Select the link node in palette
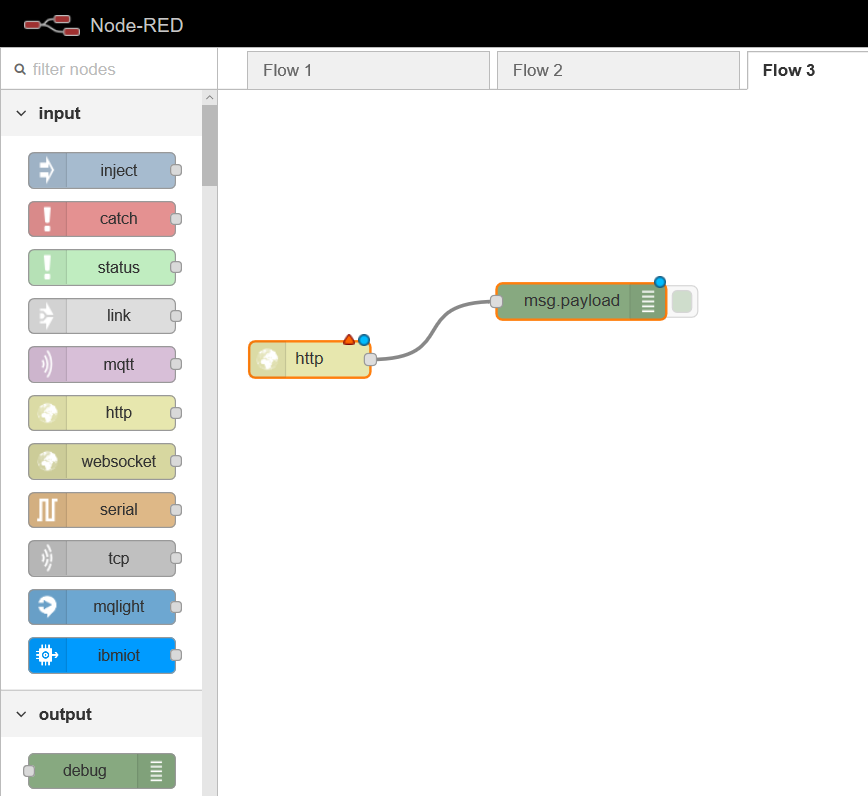868x796 pixels. (x=102, y=316)
